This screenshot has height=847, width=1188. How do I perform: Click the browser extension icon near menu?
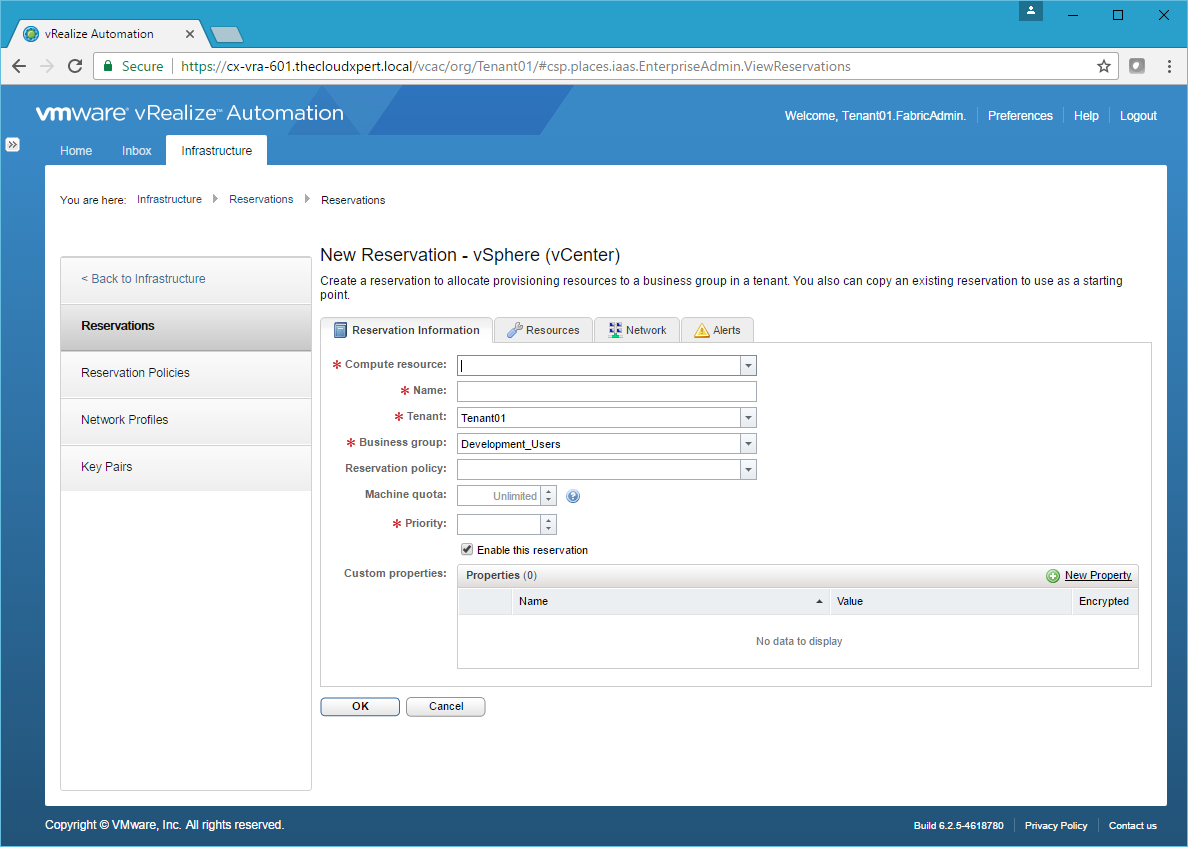pyautogui.click(x=1137, y=66)
